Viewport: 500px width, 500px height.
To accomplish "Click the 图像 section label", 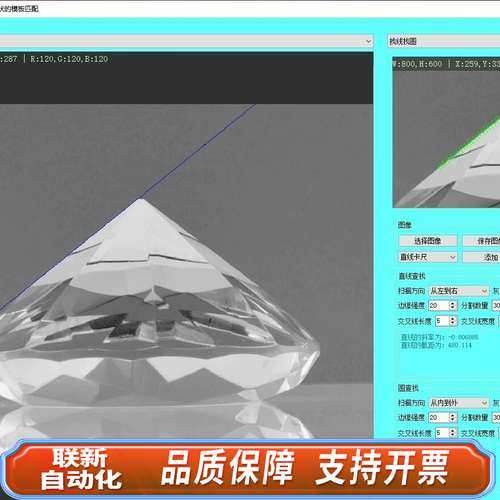I will 405,225.
